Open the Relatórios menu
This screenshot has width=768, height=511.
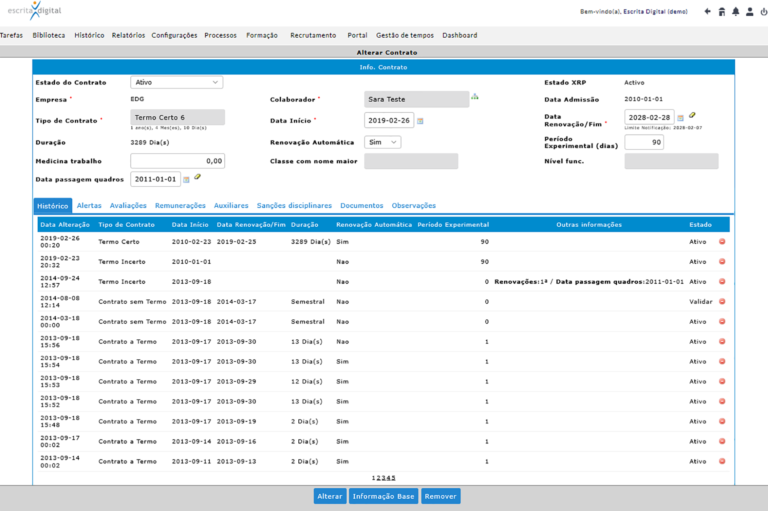click(128, 35)
